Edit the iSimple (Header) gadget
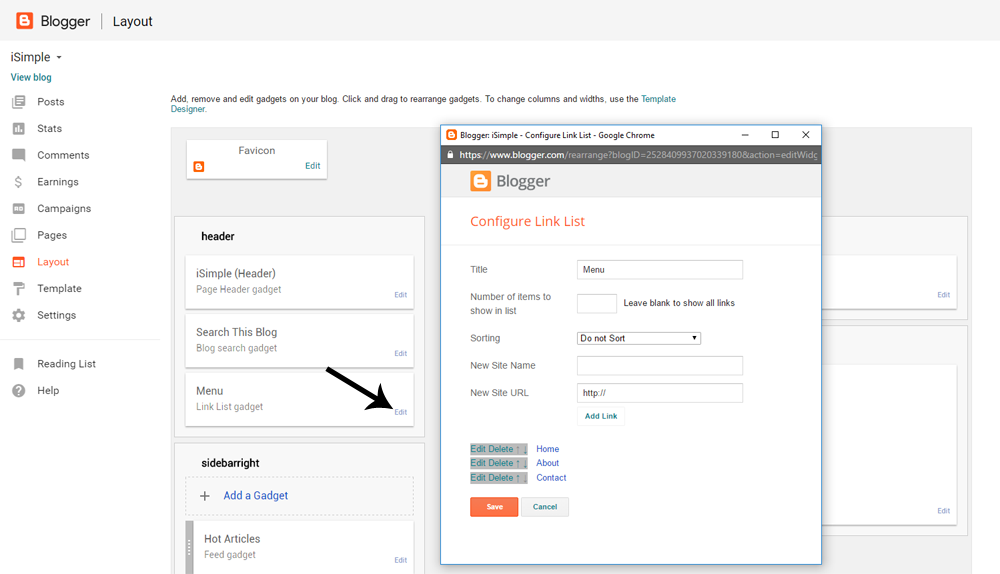 (x=401, y=295)
